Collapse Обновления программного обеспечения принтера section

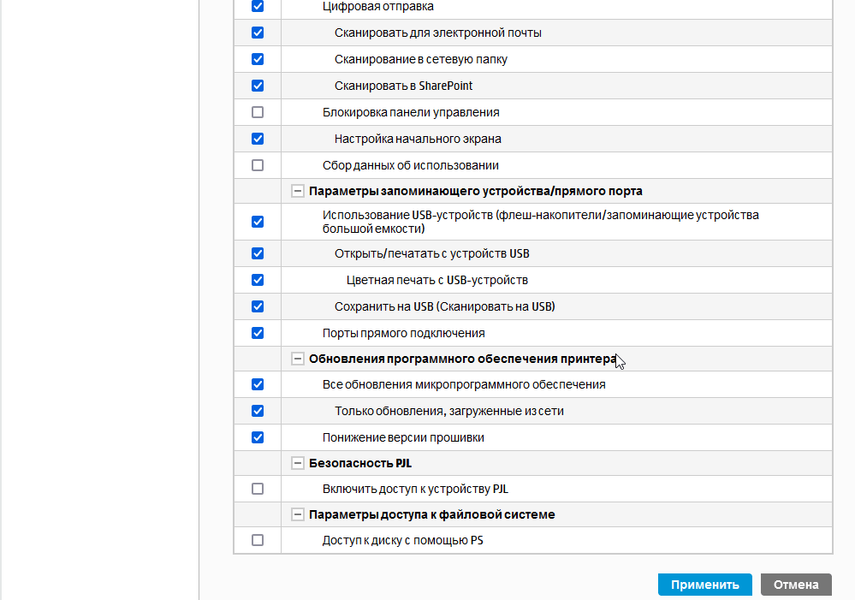click(x=297, y=358)
